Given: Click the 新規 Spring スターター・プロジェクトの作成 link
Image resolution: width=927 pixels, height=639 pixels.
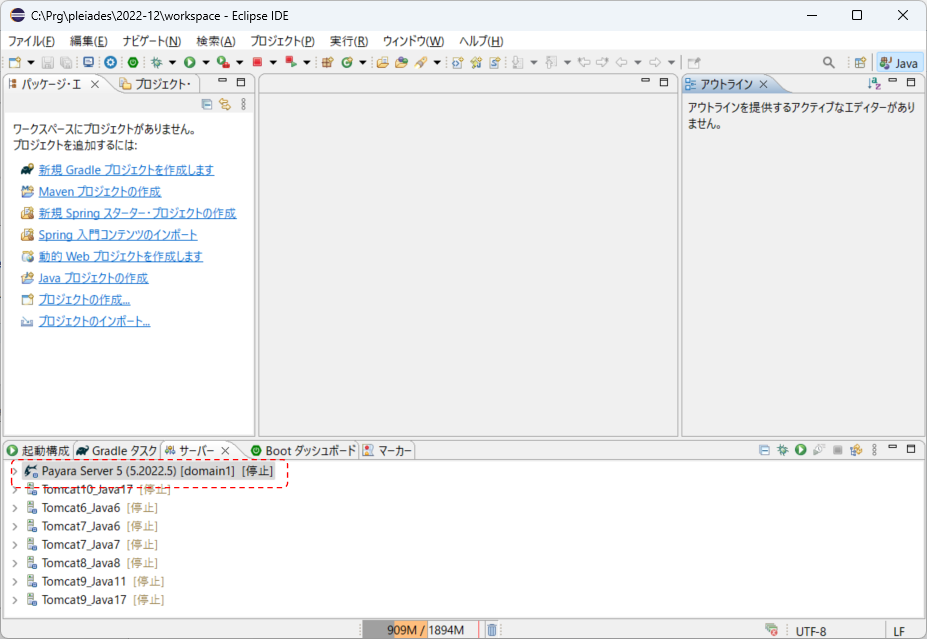Looking at the screenshot, I should coord(137,213).
